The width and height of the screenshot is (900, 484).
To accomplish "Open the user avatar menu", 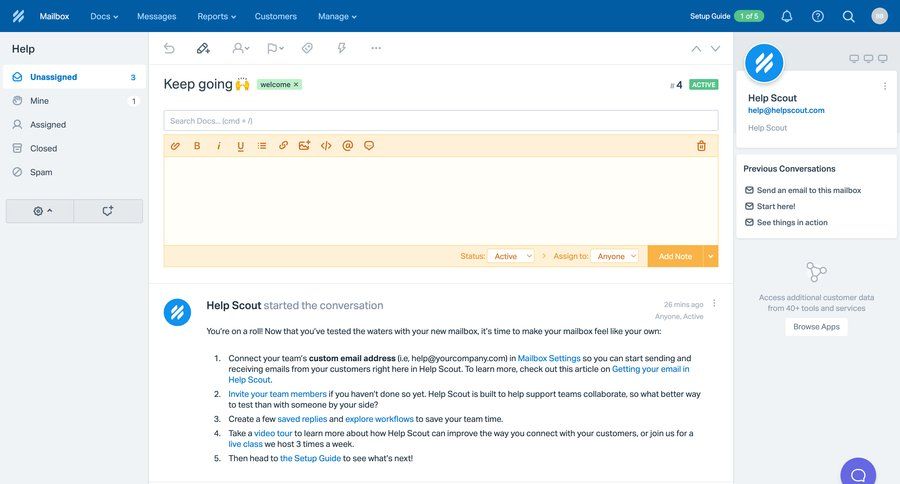I will [879, 16].
